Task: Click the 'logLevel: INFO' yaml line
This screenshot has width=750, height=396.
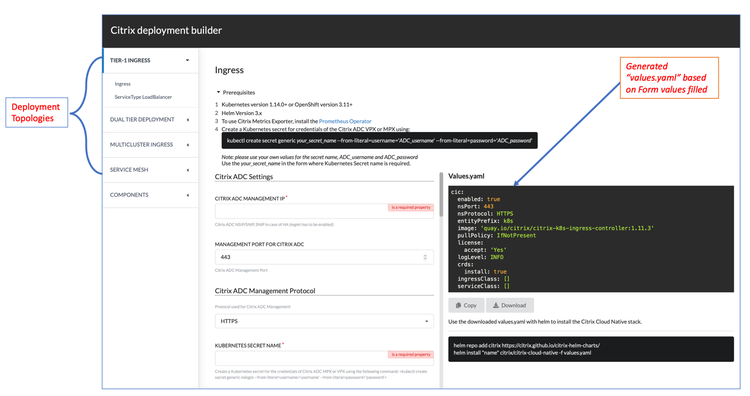Action: (x=480, y=257)
